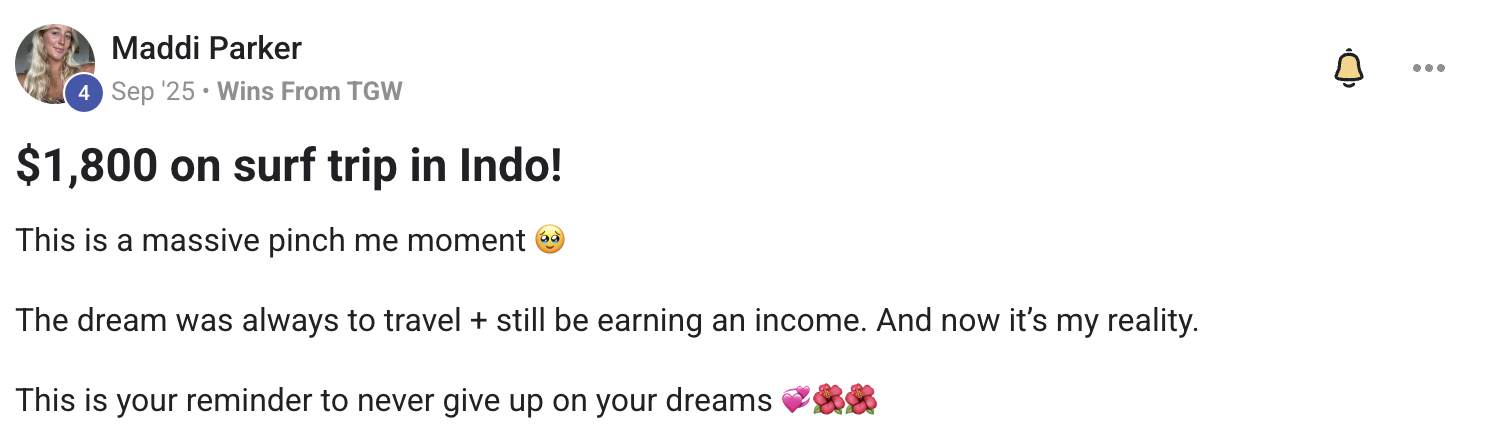The image size is (1508, 432).
Task: Click the Sep '25 post timestamp
Action: point(153,92)
